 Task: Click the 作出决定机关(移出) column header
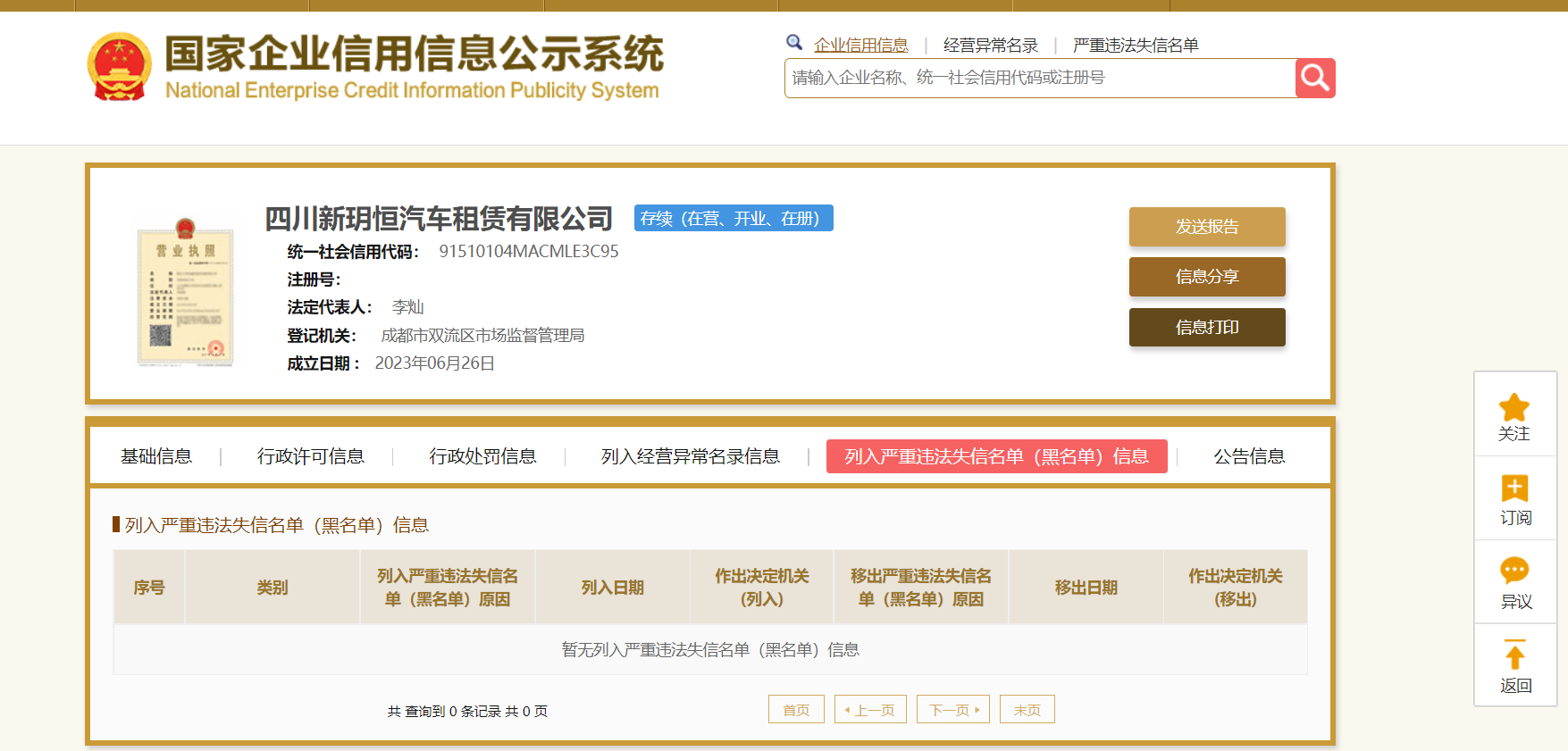[x=1236, y=588]
